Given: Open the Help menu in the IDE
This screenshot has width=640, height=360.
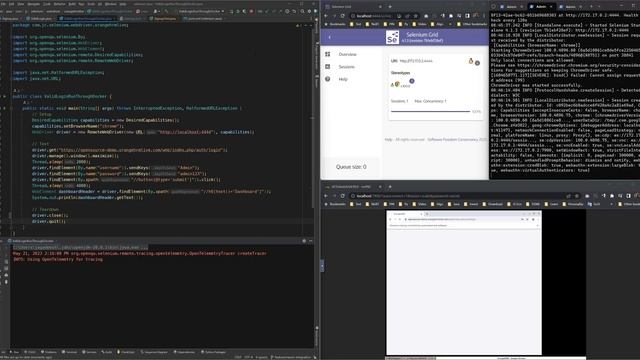Looking at the screenshot, I should coord(123,4).
